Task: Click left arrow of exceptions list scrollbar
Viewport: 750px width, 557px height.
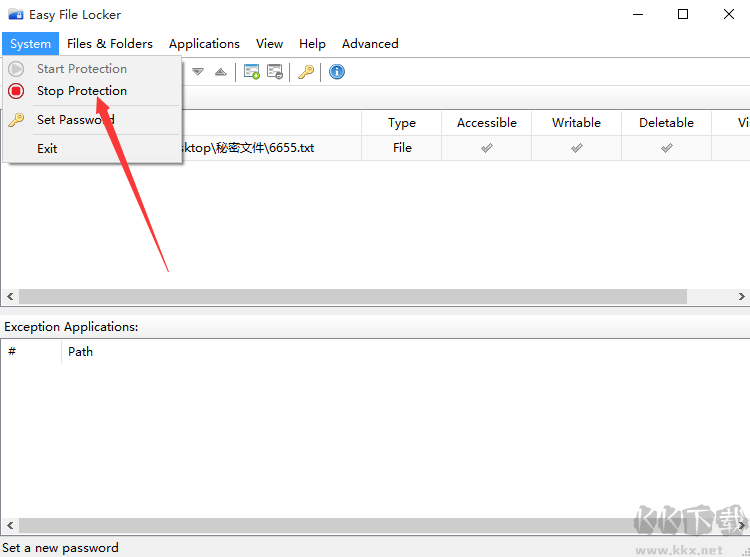Action: click(10, 525)
